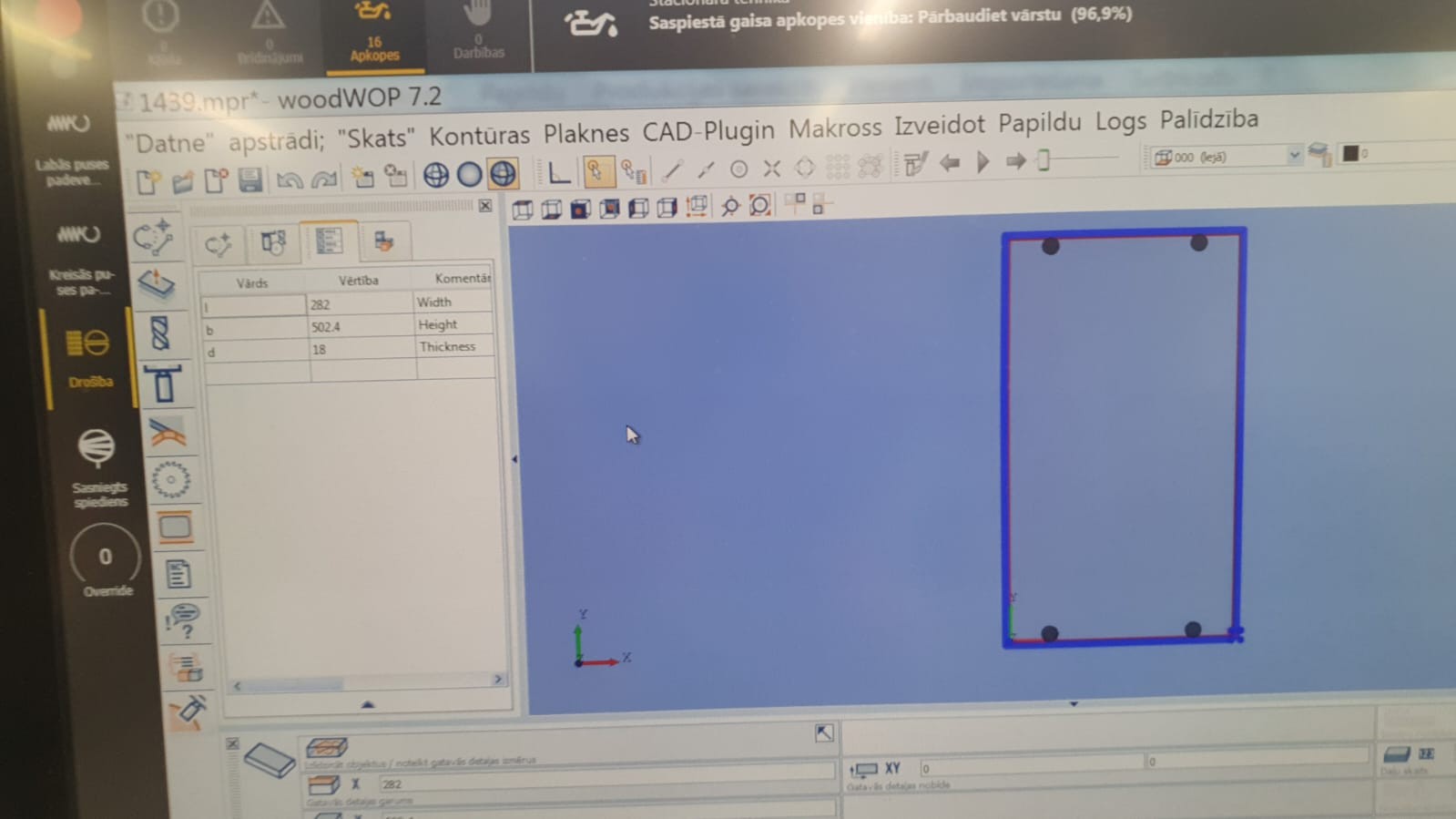Play simulation with triangle button
The width and height of the screenshot is (1456, 819).
point(983,161)
